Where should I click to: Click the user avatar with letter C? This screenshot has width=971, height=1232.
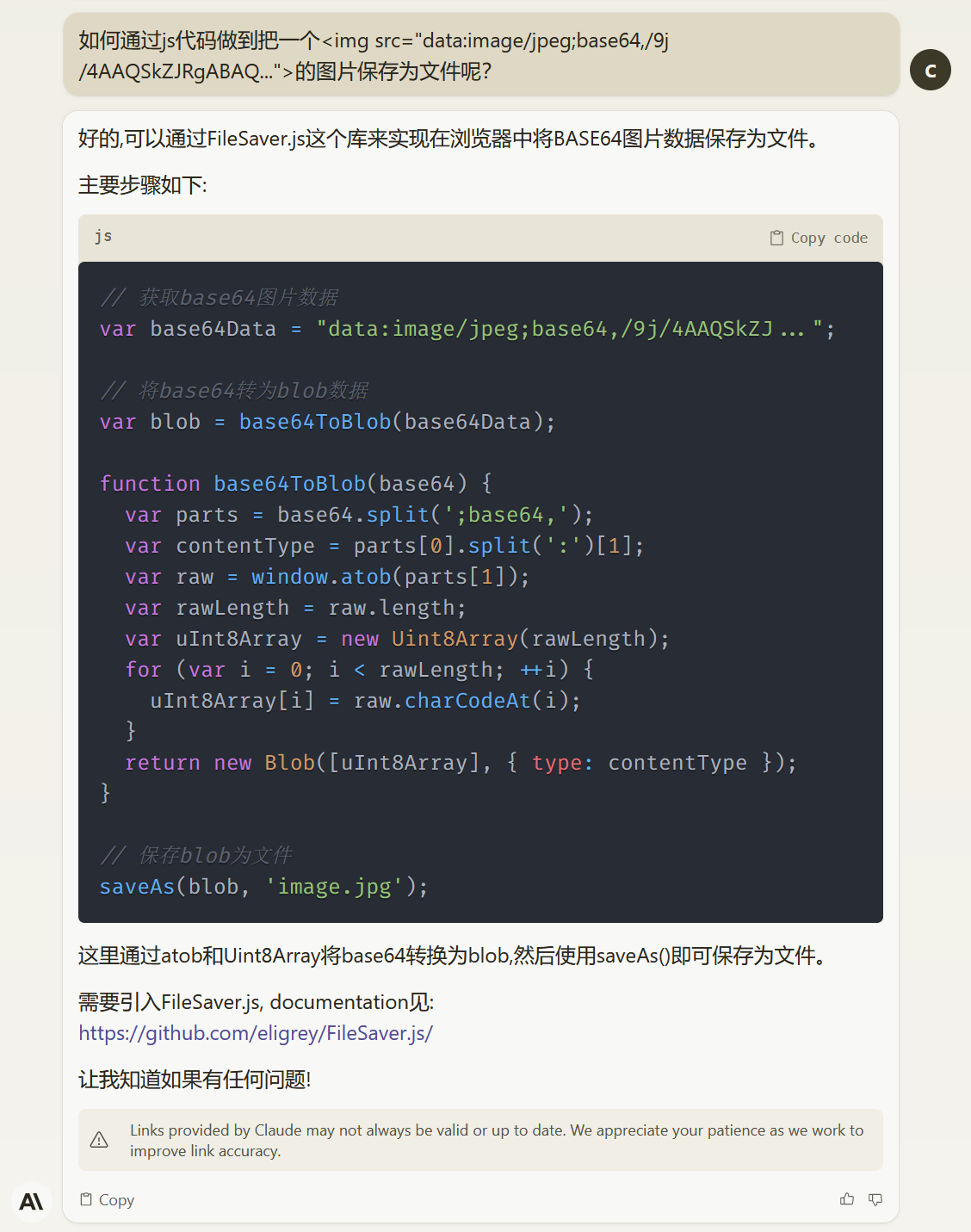click(931, 70)
